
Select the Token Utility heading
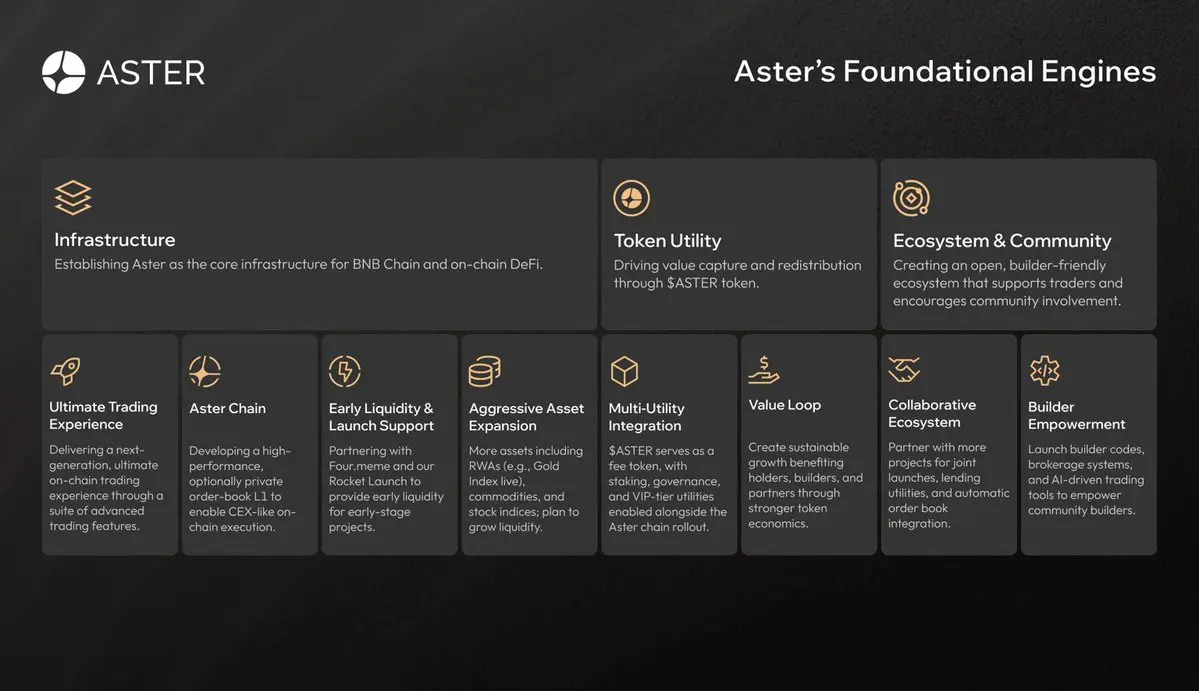667,241
